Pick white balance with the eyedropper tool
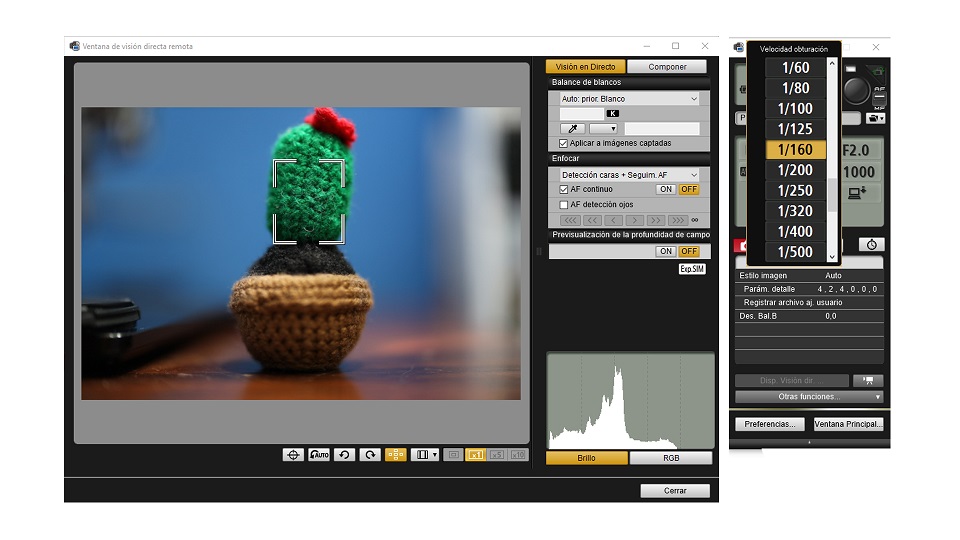 tap(573, 129)
